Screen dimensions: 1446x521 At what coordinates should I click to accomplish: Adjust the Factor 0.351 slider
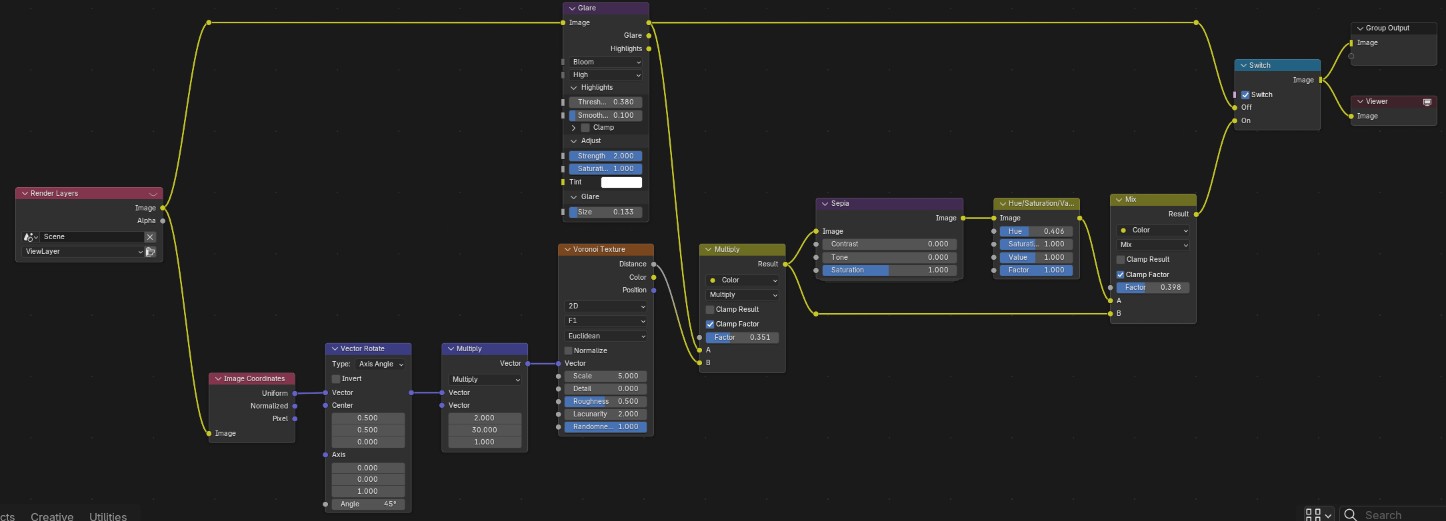coord(742,338)
